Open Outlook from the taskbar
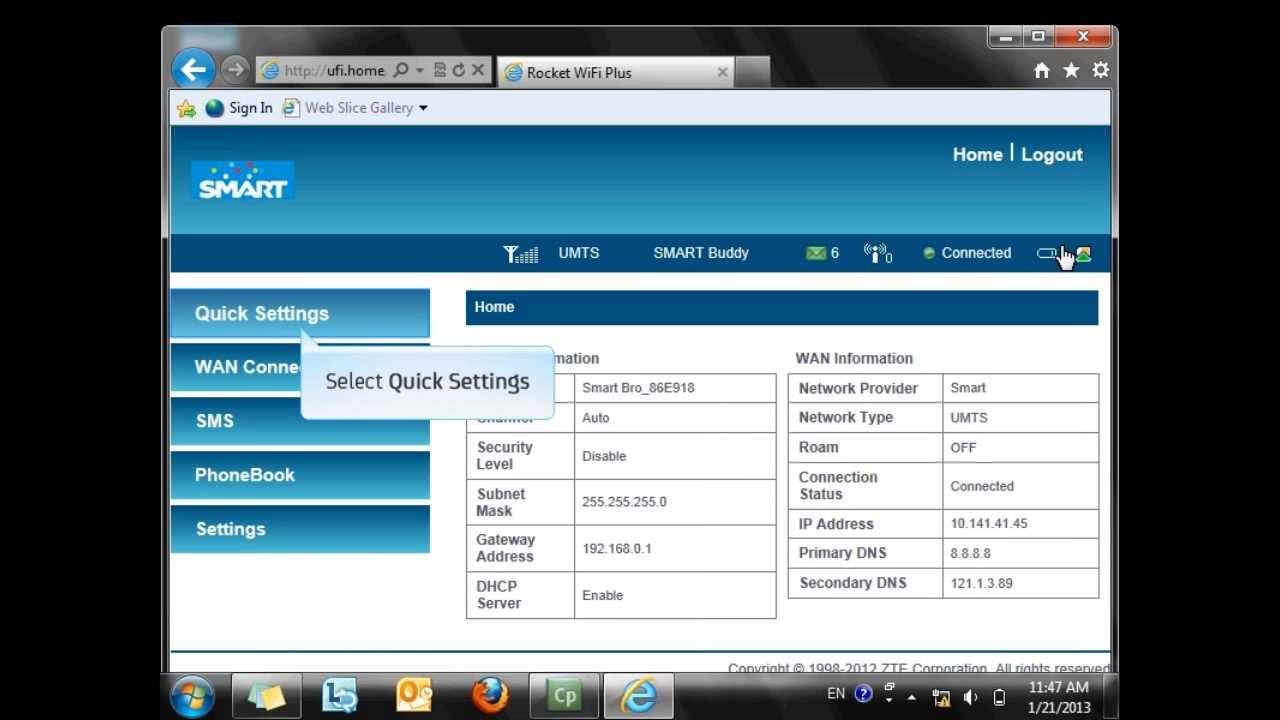1280x720 pixels. click(414, 696)
